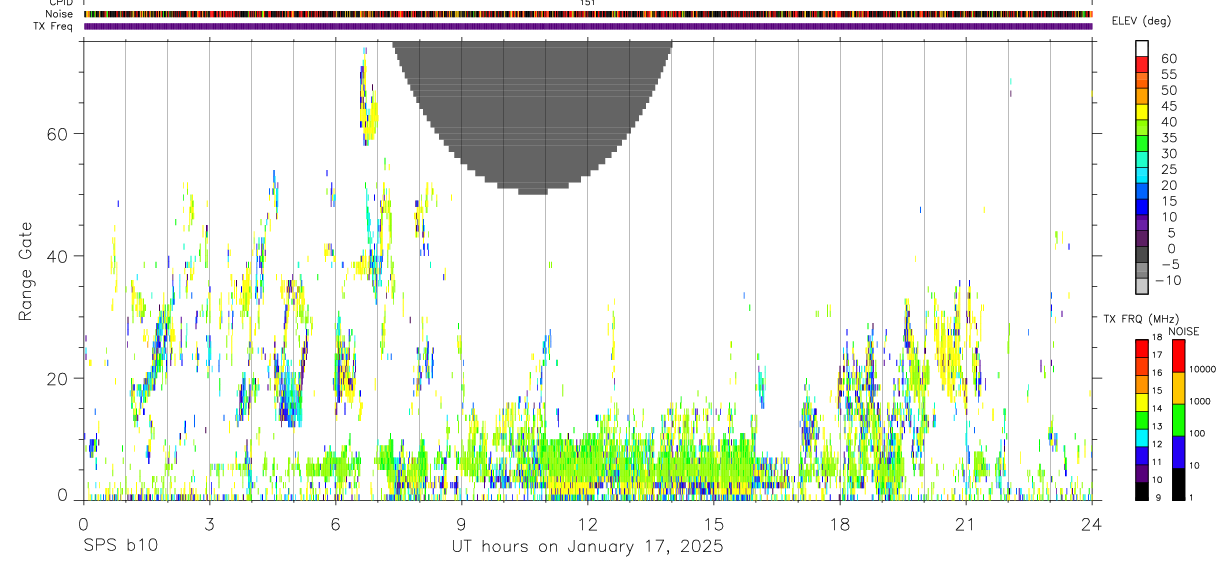The image size is (1228, 567).
Task: Click the black bottom segment of the TX FRQ colorbar
Action: coord(1142,490)
